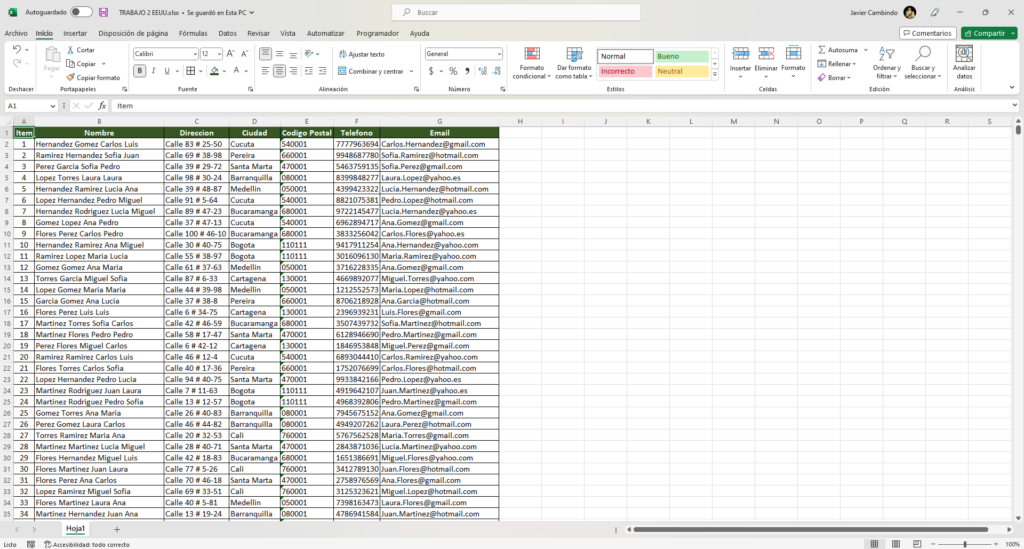The height and width of the screenshot is (549, 1024).
Task: Apply the Normal cell style
Action: [x=625, y=56]
